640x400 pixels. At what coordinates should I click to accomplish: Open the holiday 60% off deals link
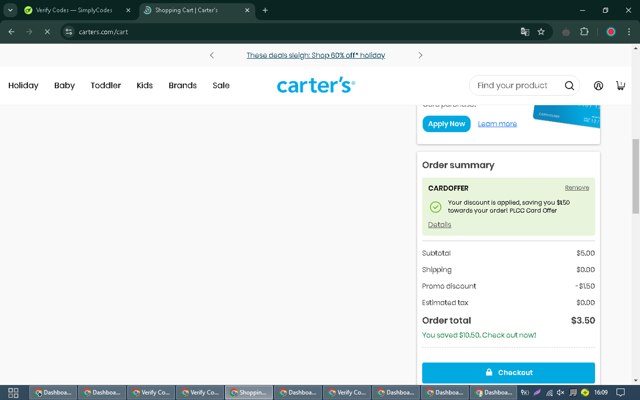click(316, 55)
